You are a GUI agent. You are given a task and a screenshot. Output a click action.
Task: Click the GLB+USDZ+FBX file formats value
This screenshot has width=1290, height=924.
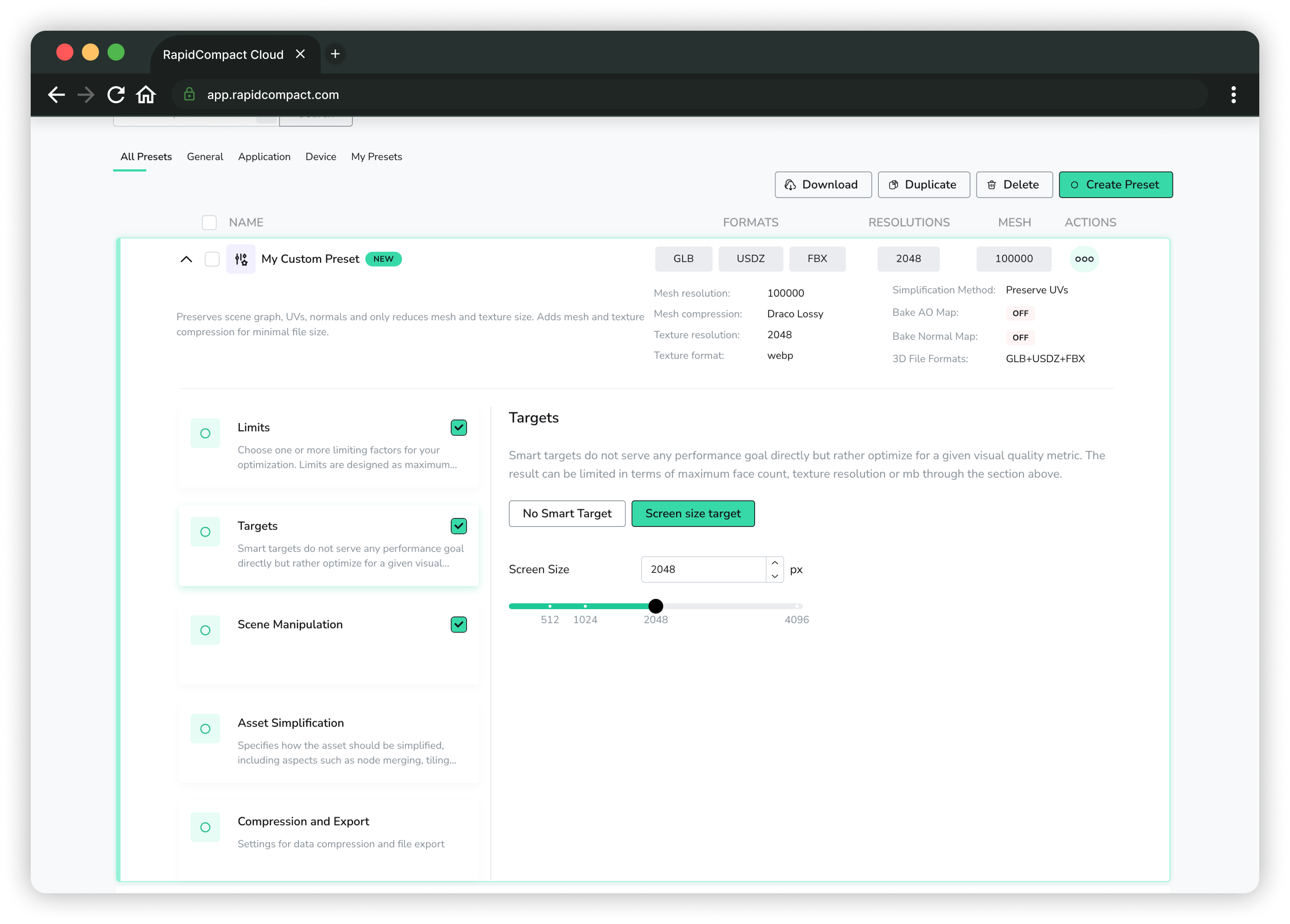1046,359
